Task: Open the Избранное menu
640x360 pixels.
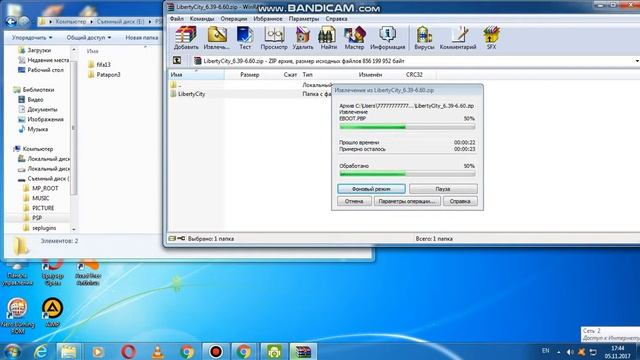Action: point(268,19)
